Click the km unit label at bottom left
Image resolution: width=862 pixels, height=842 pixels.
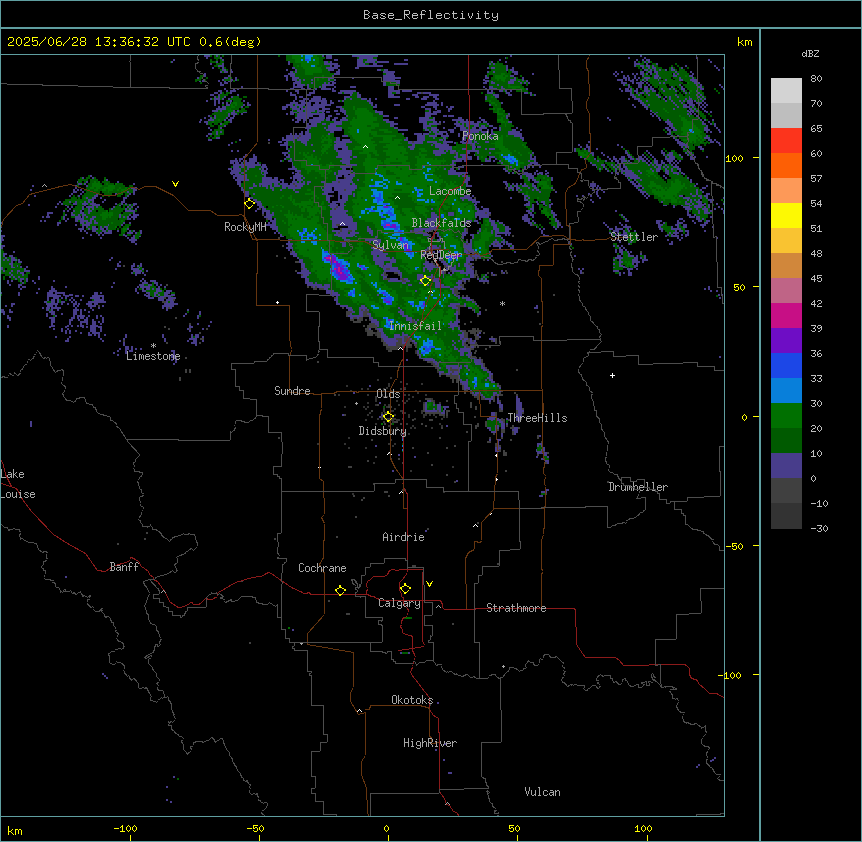pyautogui.click(x=15, y=830)
